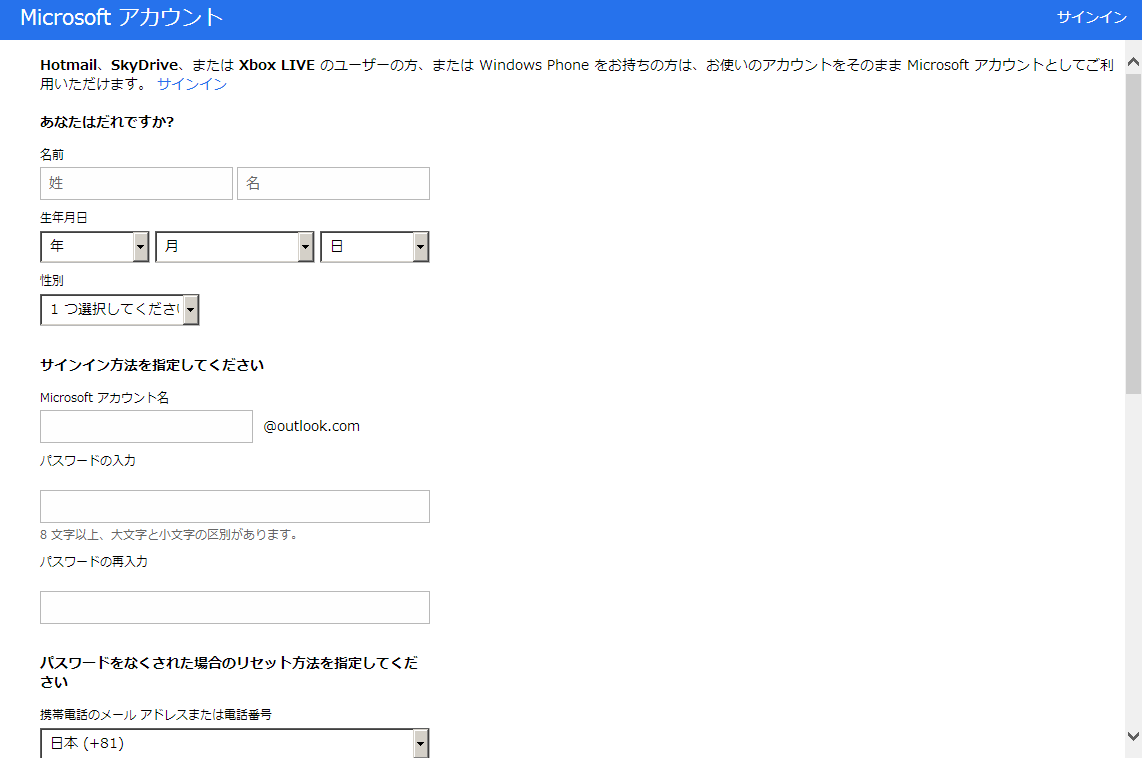Click the scrollbar up arrow
1142x758 pixels.
tap(1133, 63)
